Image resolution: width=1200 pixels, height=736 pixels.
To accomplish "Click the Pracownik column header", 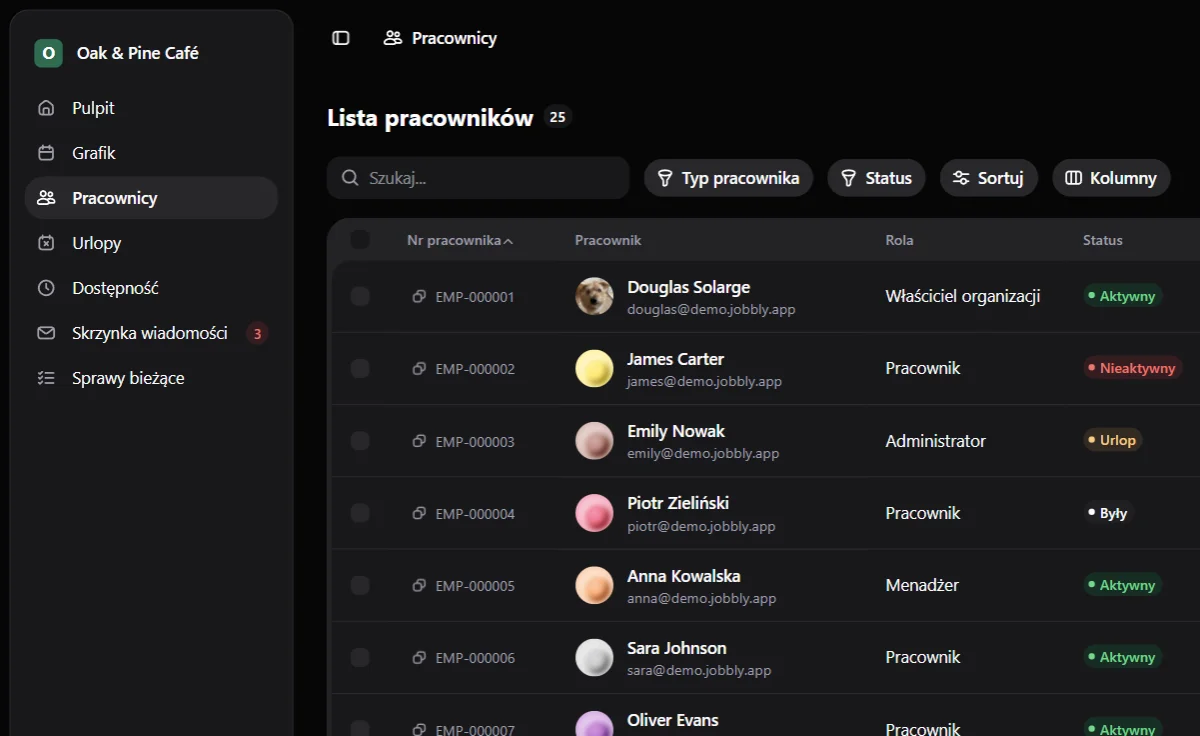I will pos(608,240).
